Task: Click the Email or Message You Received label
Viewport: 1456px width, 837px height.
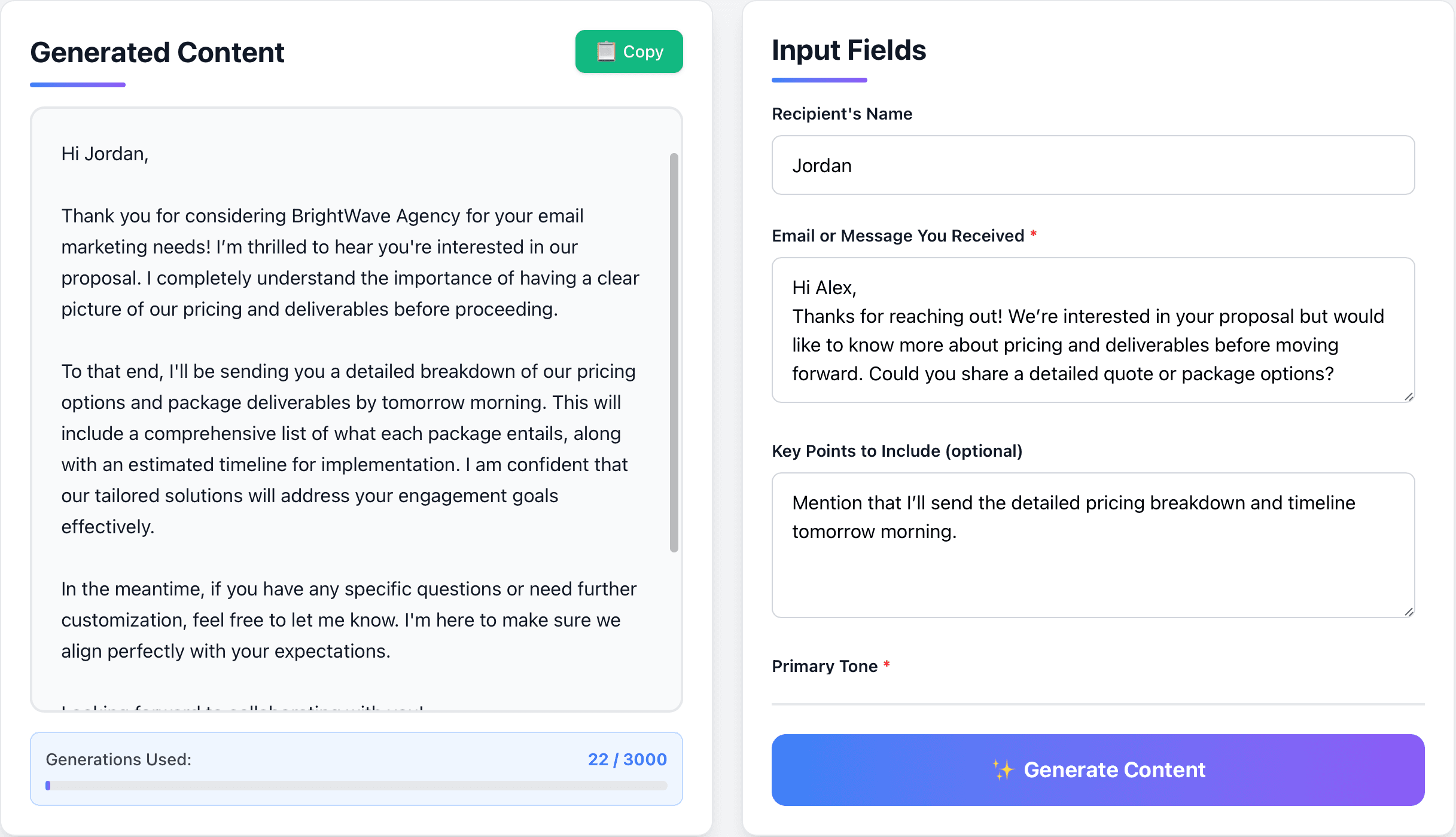Action: (898, 236)
